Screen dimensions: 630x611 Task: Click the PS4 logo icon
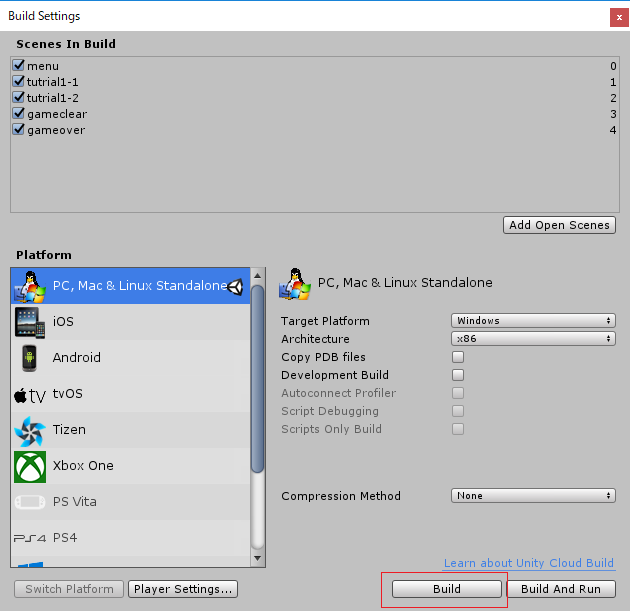(30, 538)
